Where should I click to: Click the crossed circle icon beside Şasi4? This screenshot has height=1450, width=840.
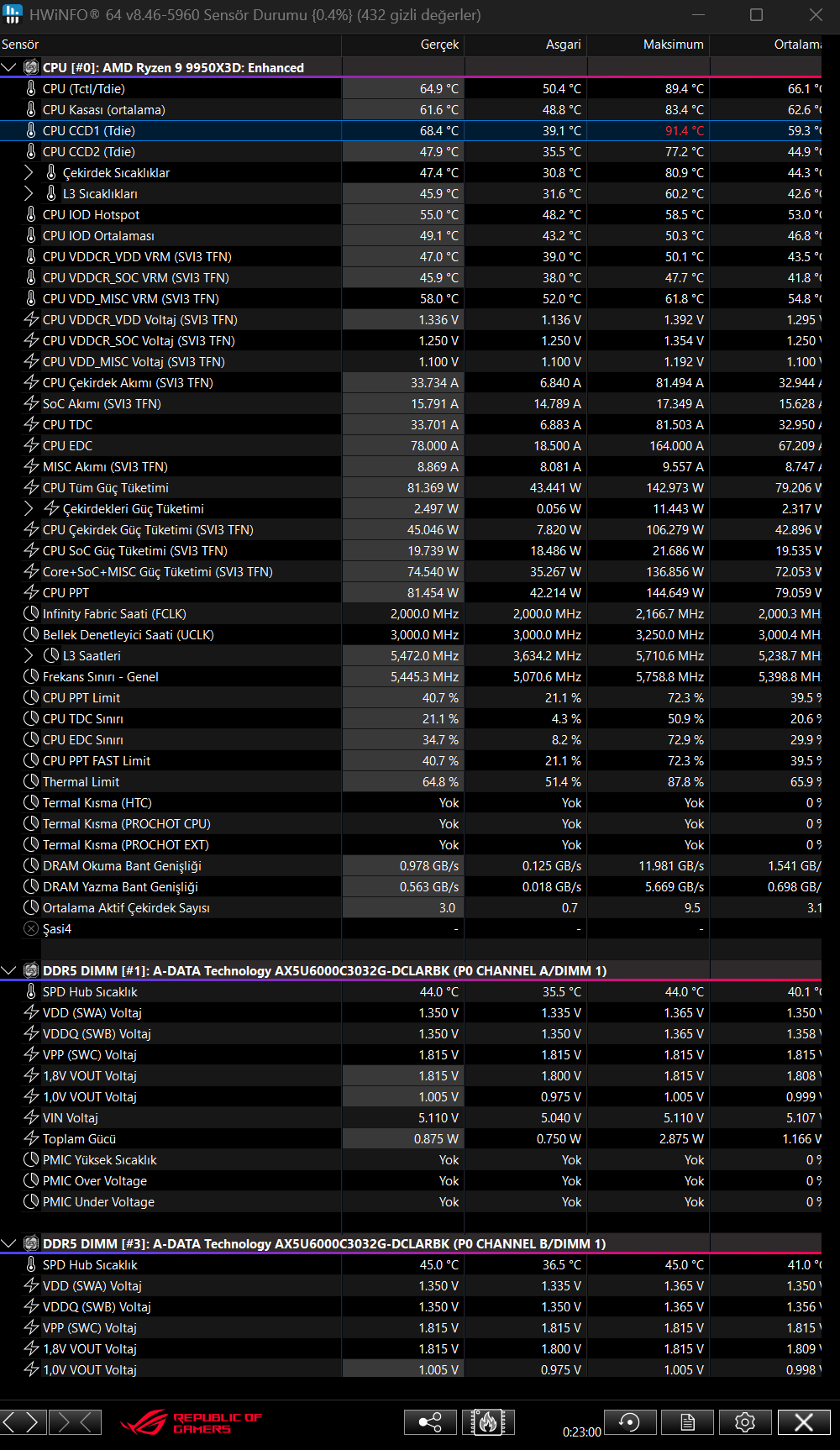31,928
